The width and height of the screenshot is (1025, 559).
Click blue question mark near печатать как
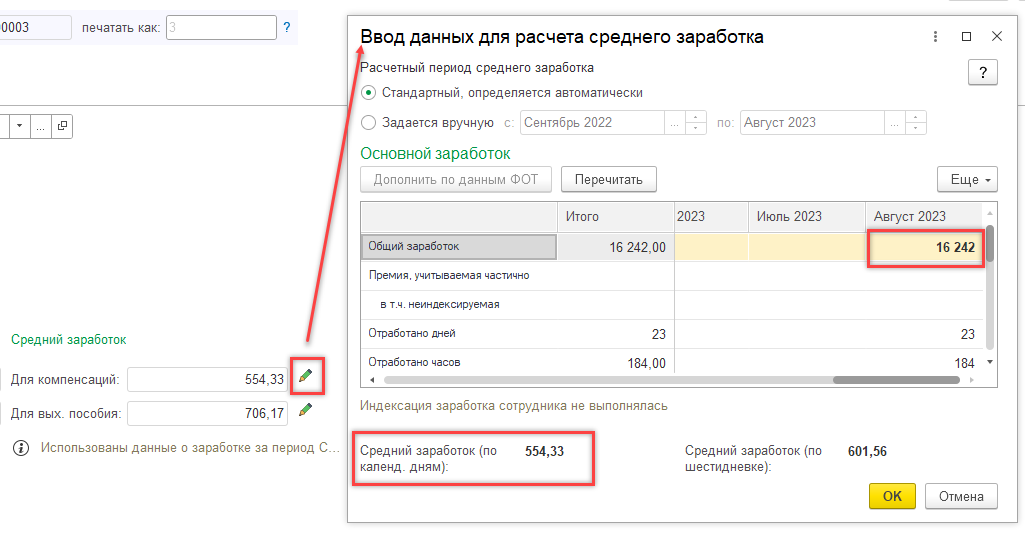click(x=287, y=28)
